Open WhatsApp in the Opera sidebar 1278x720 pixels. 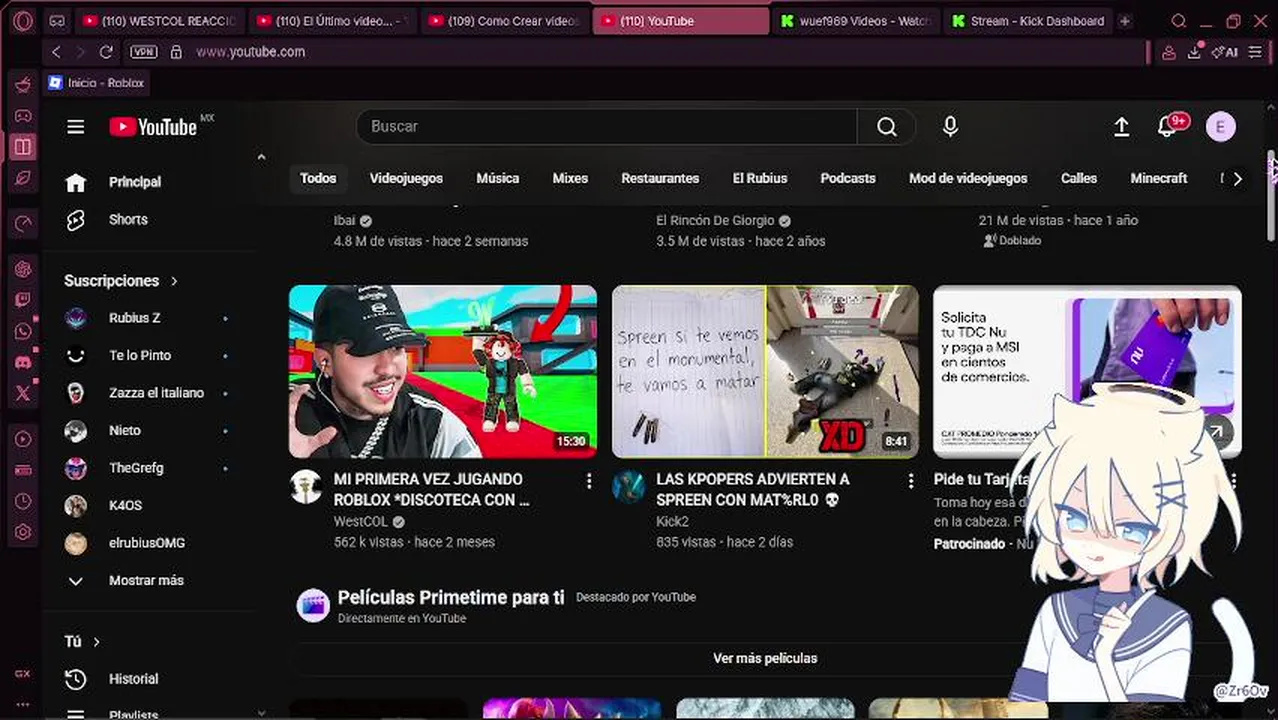[22, 331]
